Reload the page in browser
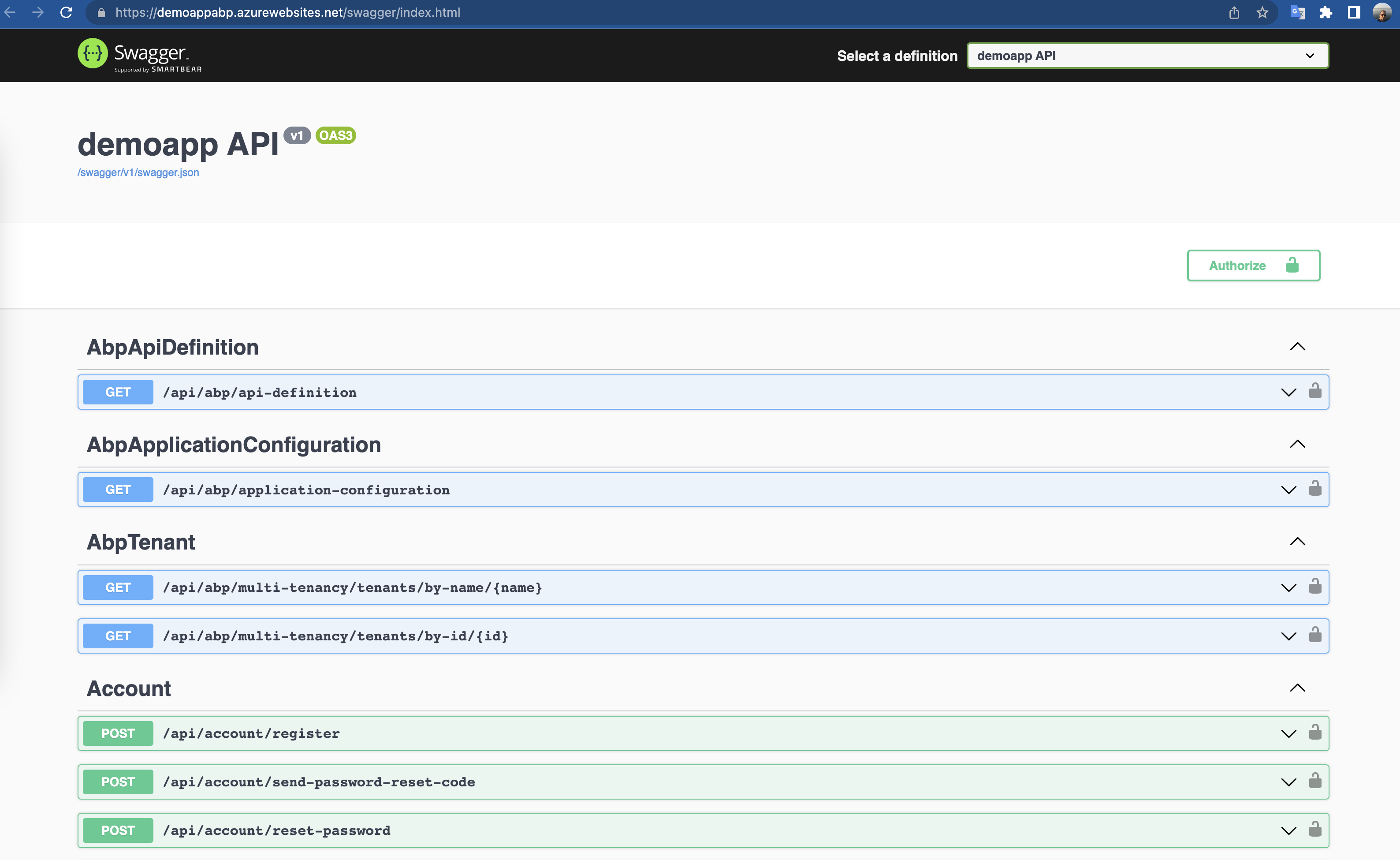1400x860 pixels. [67, 12]
